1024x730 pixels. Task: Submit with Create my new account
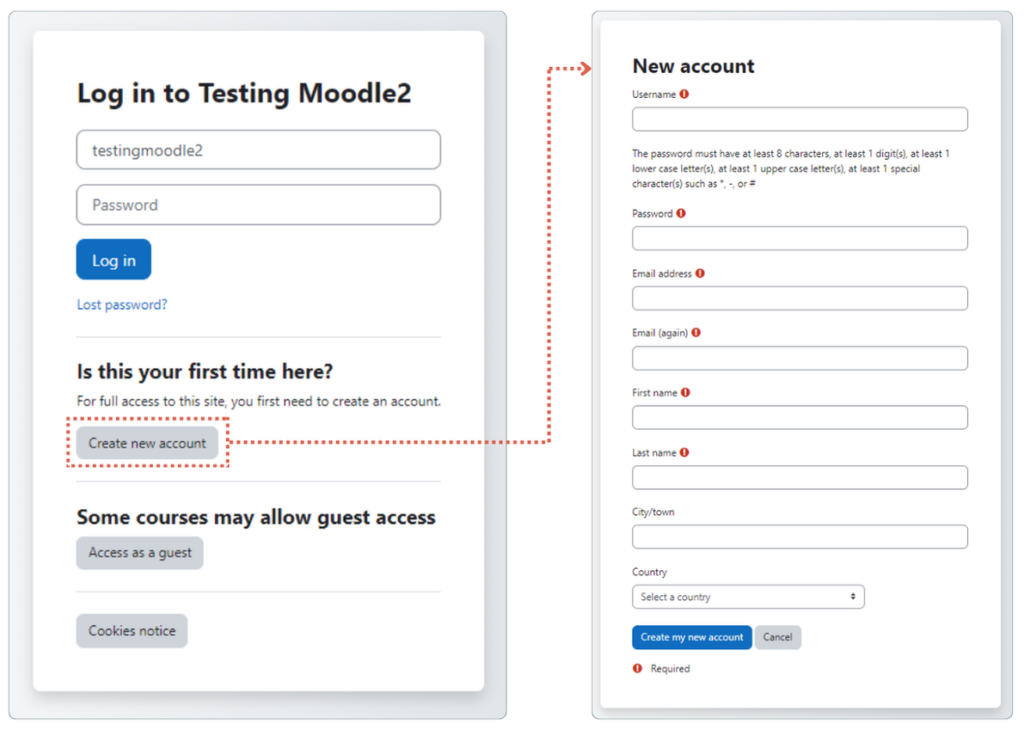691,637
